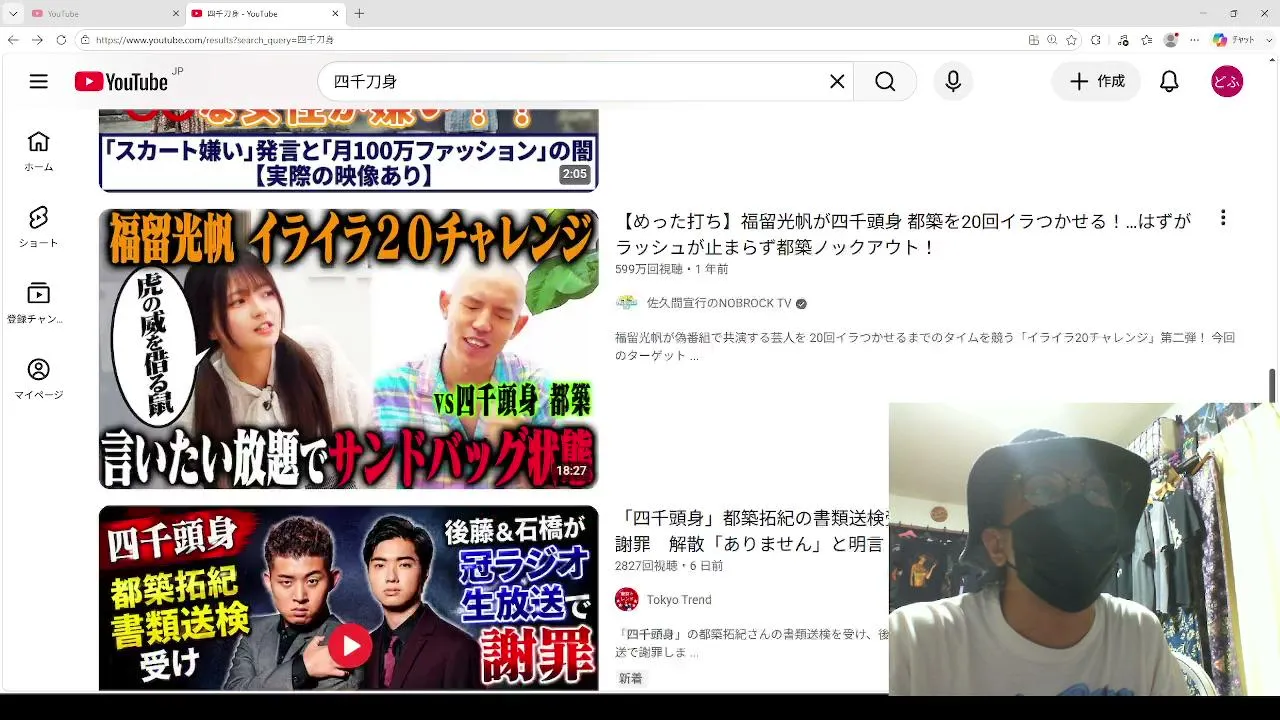Click the 新着 badge on Tokyo Trend video
1280x720 pixels.
click(x=631, y=679)
